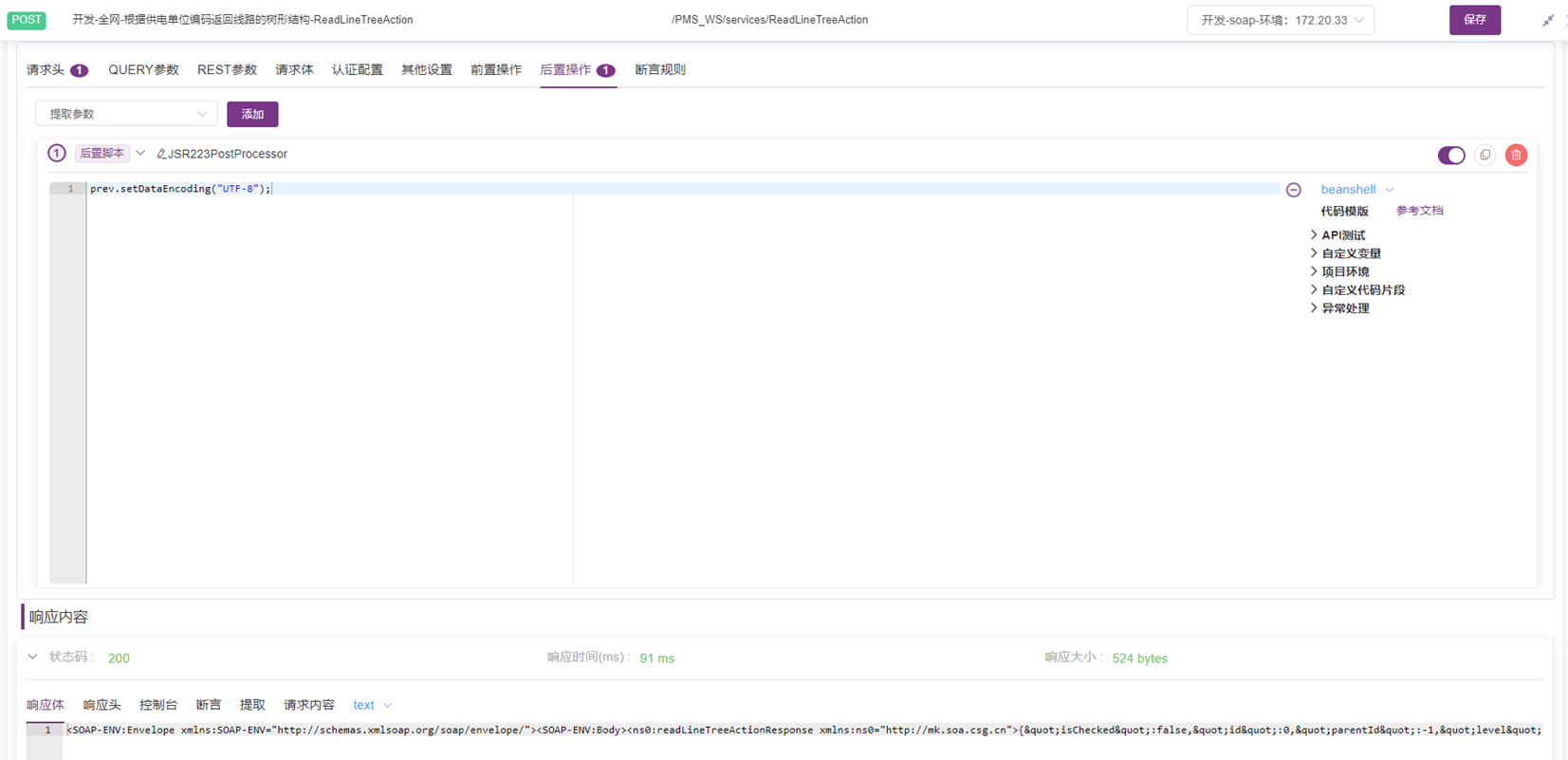This screenshot has height=760, width=1568.
Task: Open the 断言规则 tab
Action: pyautogui.click(x=660, y=69)
